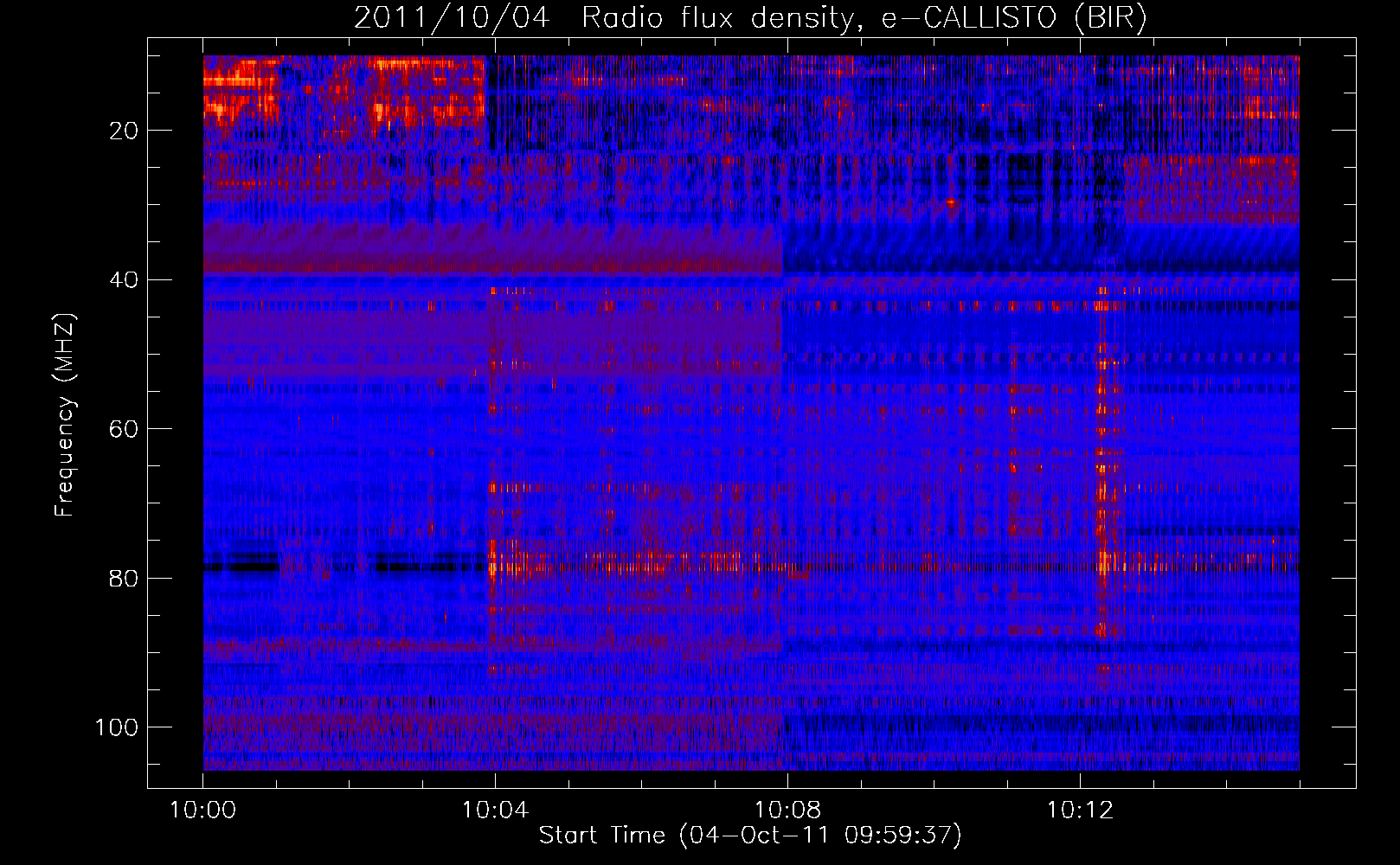
Task: Click the '10:12' time tick label
Action: [x=1080, y=811]
